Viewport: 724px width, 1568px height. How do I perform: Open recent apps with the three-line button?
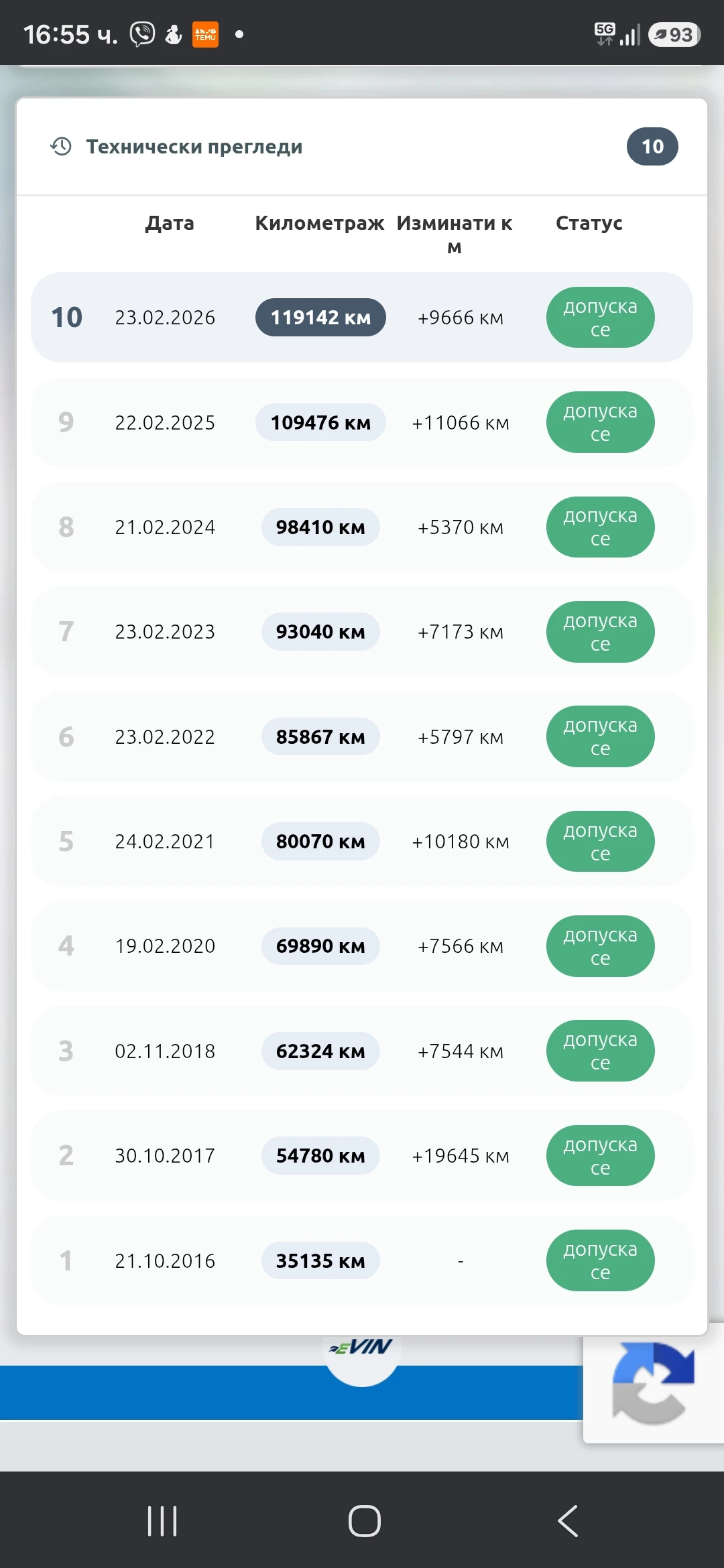point(162,1520)
